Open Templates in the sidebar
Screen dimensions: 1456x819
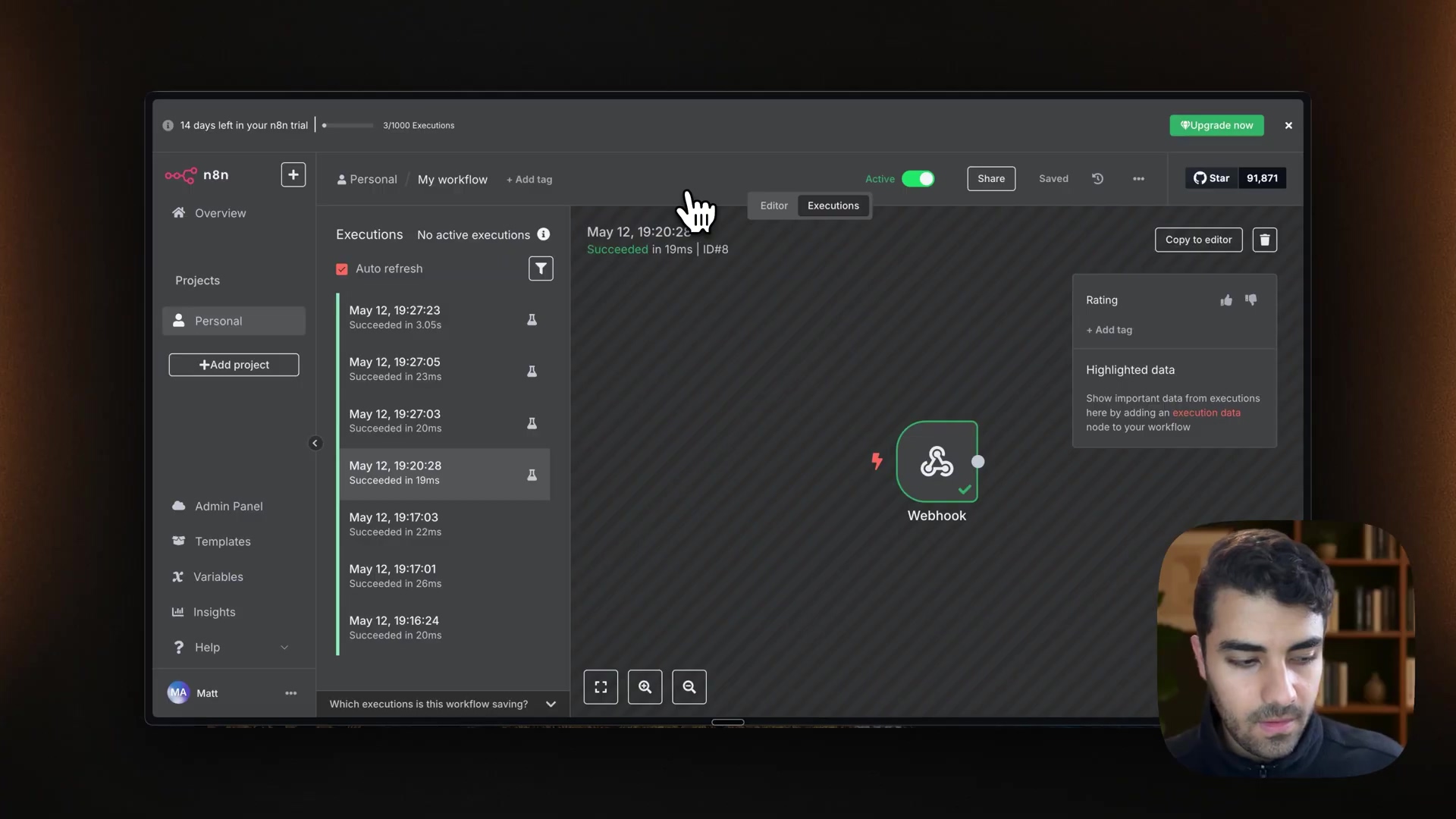pyautogui.click(x=222, y=541)
